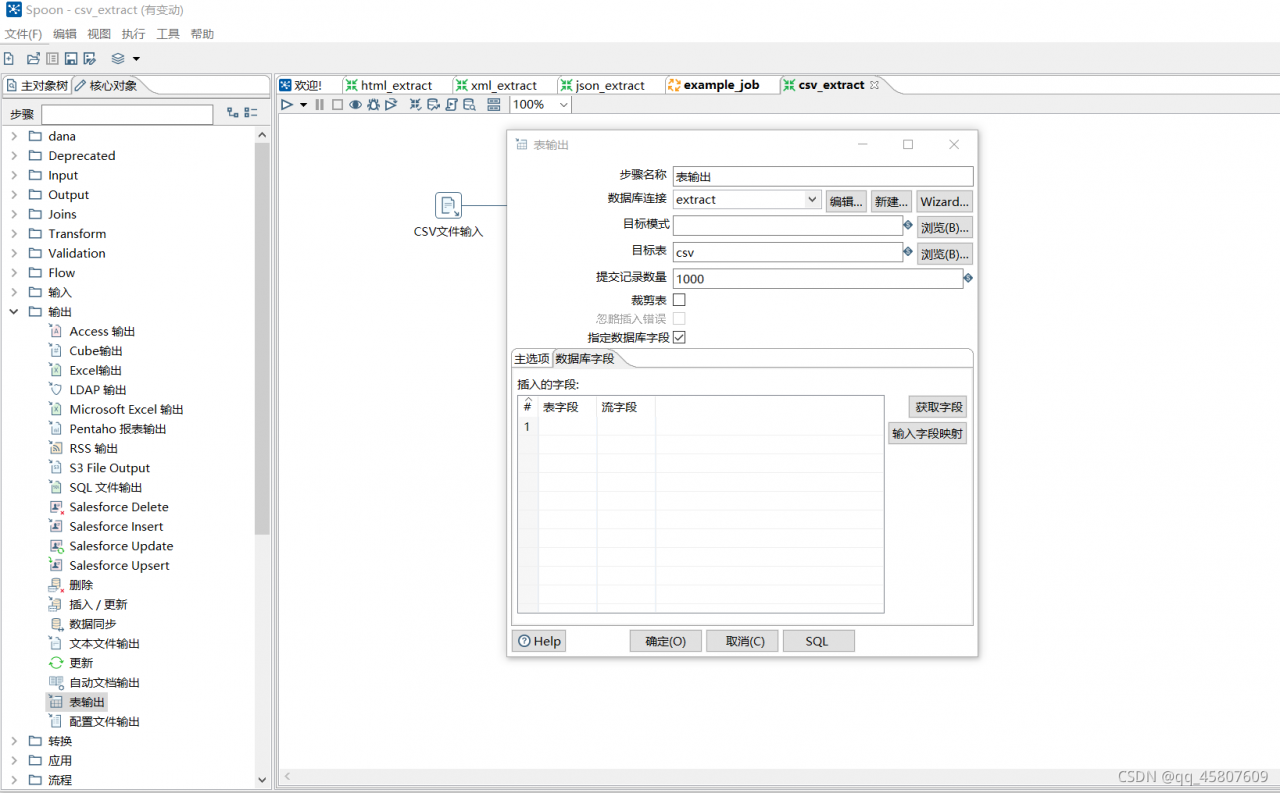Click the 步骤名称 input field
This screenshot has width=1280, height=793.
(x=823, y=176)
